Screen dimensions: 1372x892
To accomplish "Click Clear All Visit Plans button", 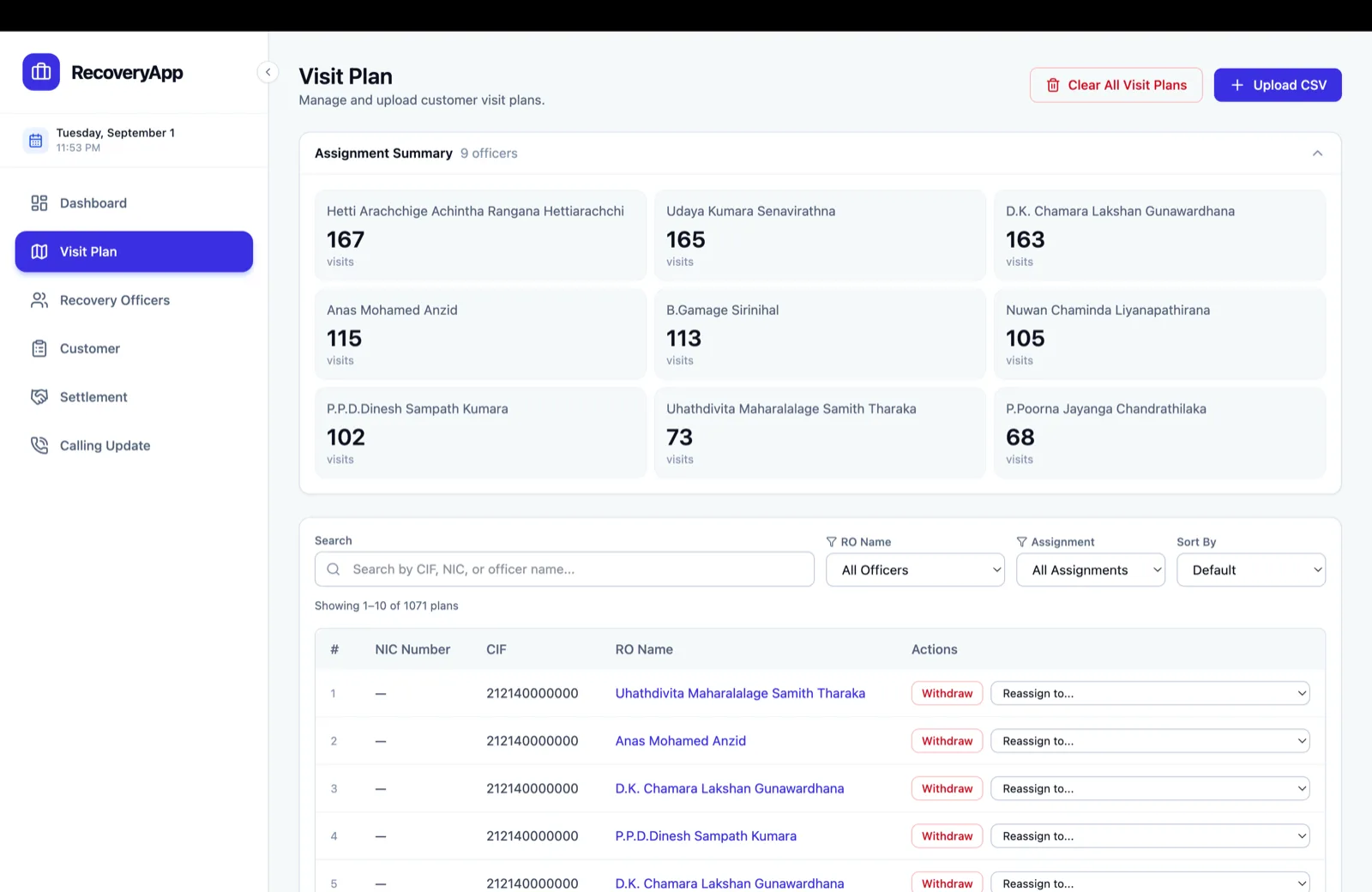I will pos(1116,85).
